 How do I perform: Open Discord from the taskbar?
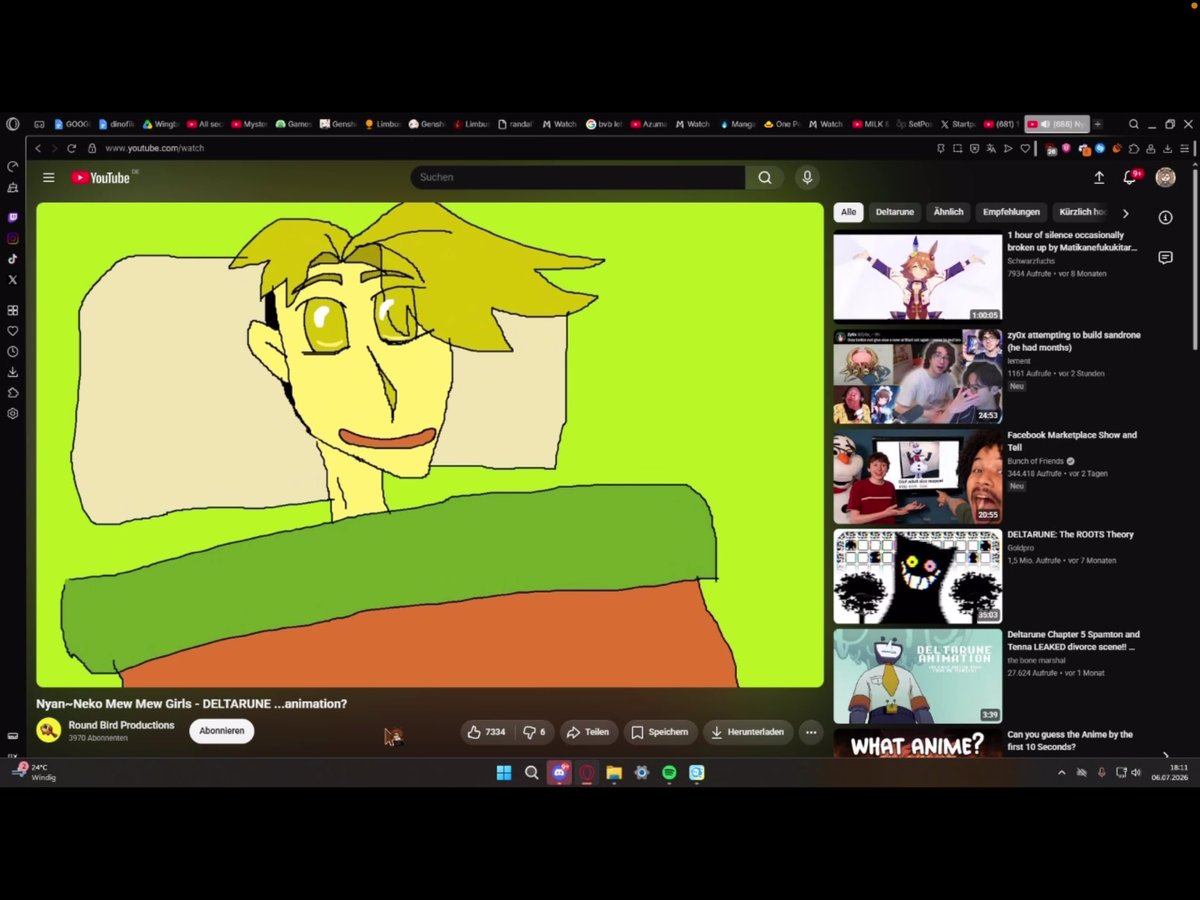tap(559, 772)
